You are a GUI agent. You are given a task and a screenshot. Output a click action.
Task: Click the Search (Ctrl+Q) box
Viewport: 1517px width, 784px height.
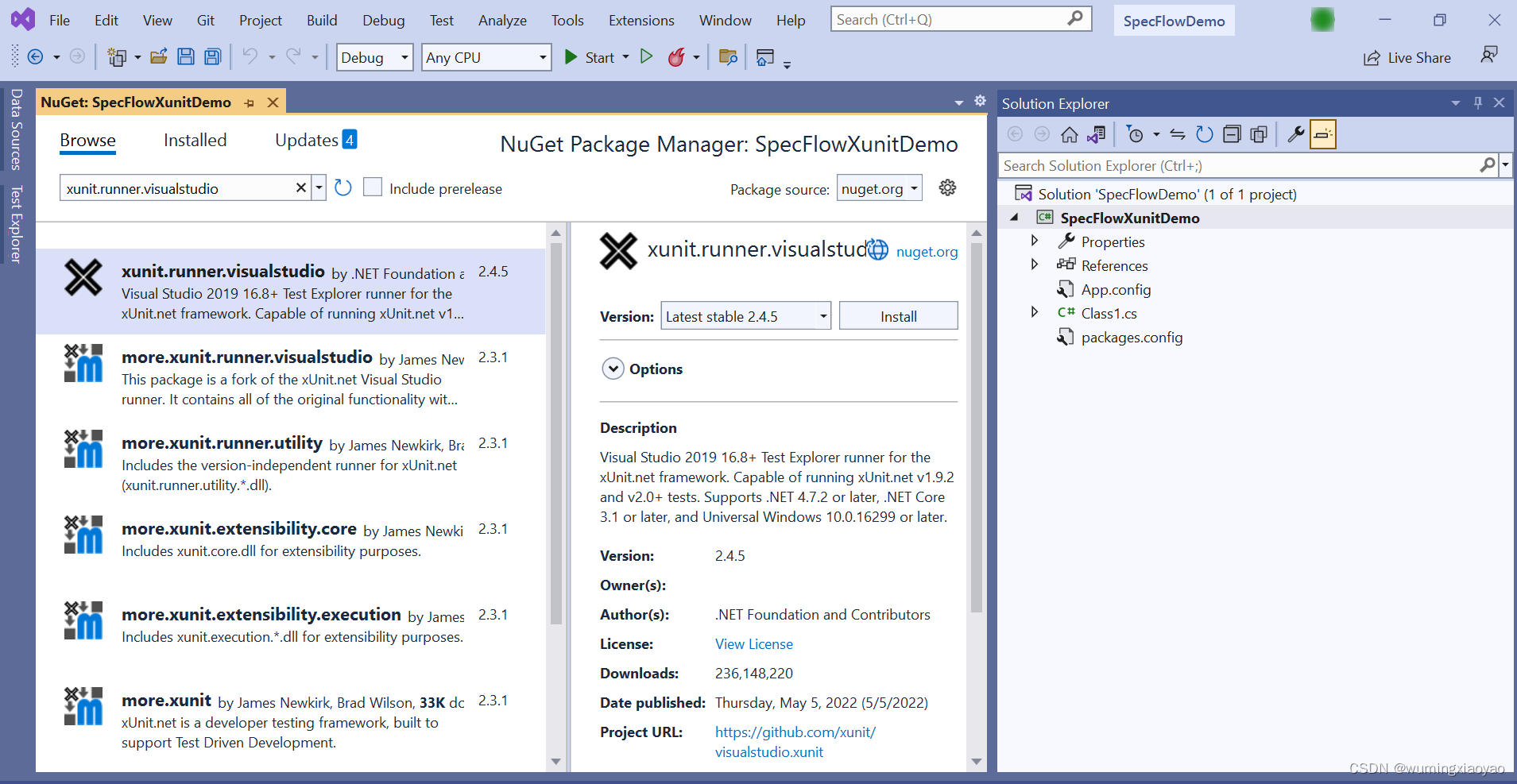961,19
